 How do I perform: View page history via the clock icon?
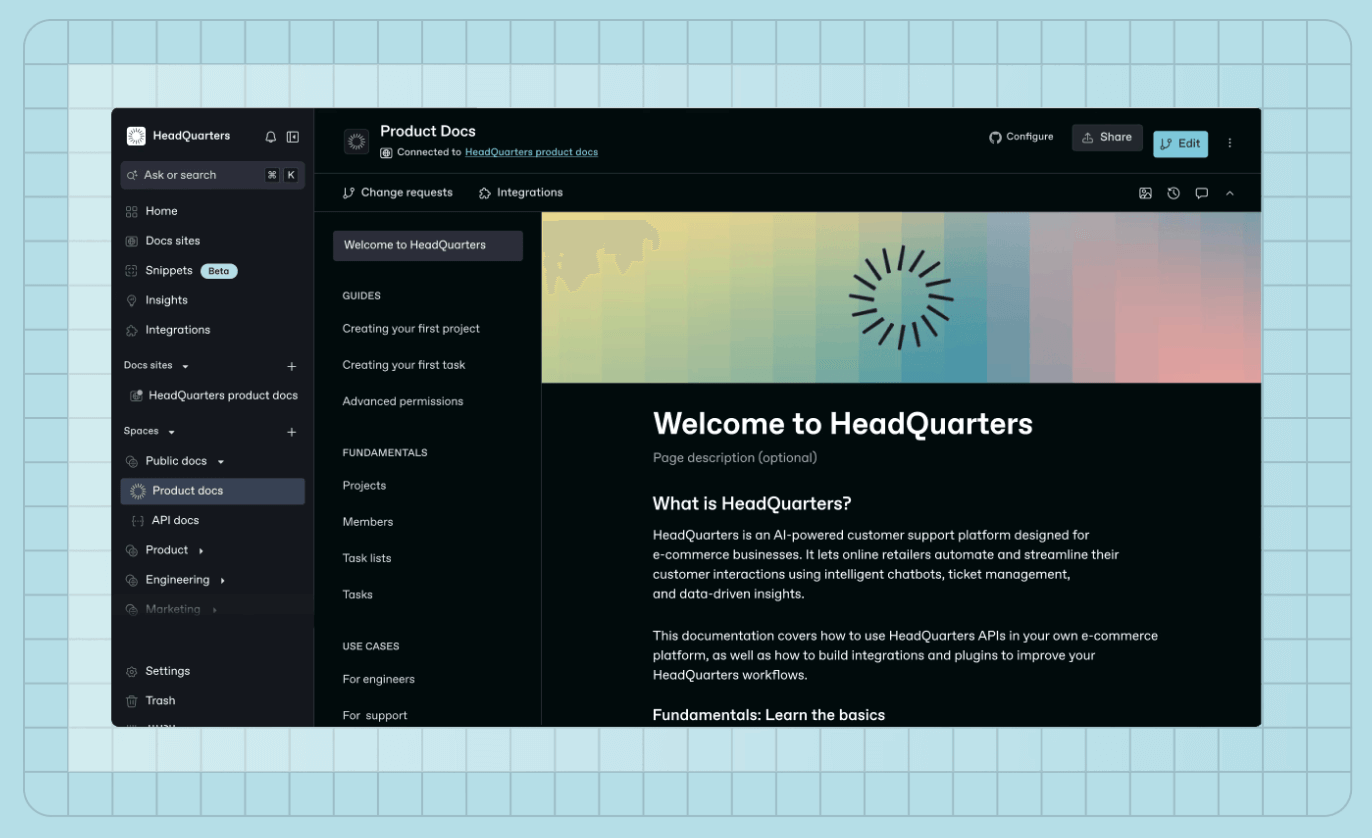click(x=1173, y=192)
